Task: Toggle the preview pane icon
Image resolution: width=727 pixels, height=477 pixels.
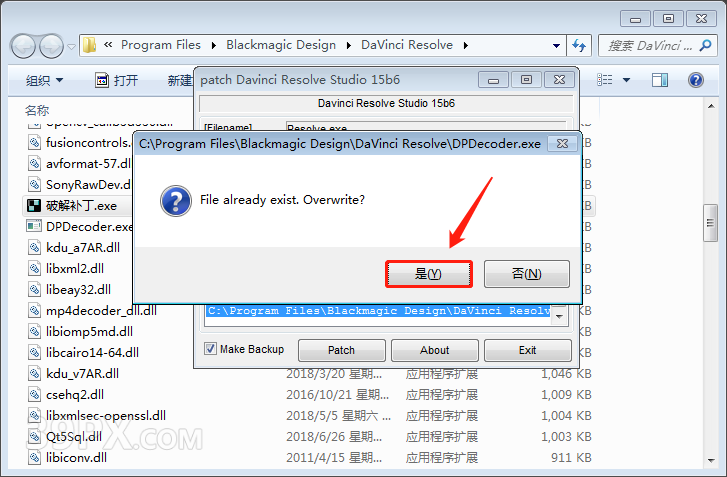Action: [659, 80]
